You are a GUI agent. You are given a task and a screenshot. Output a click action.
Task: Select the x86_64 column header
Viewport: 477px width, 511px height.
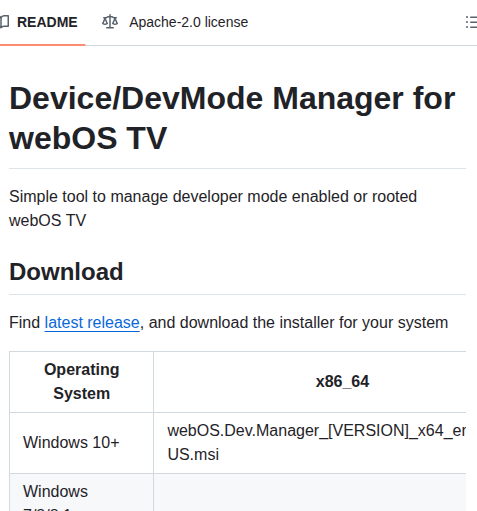pos(310,382)
